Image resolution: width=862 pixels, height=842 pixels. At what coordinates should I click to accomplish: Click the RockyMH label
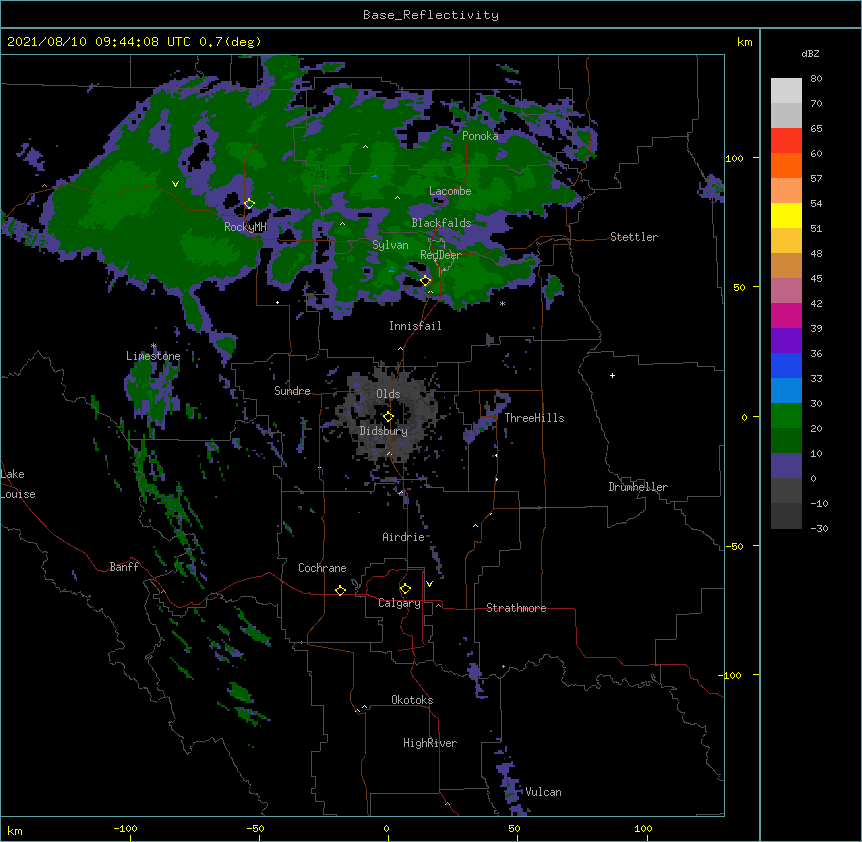coord(245,227)
